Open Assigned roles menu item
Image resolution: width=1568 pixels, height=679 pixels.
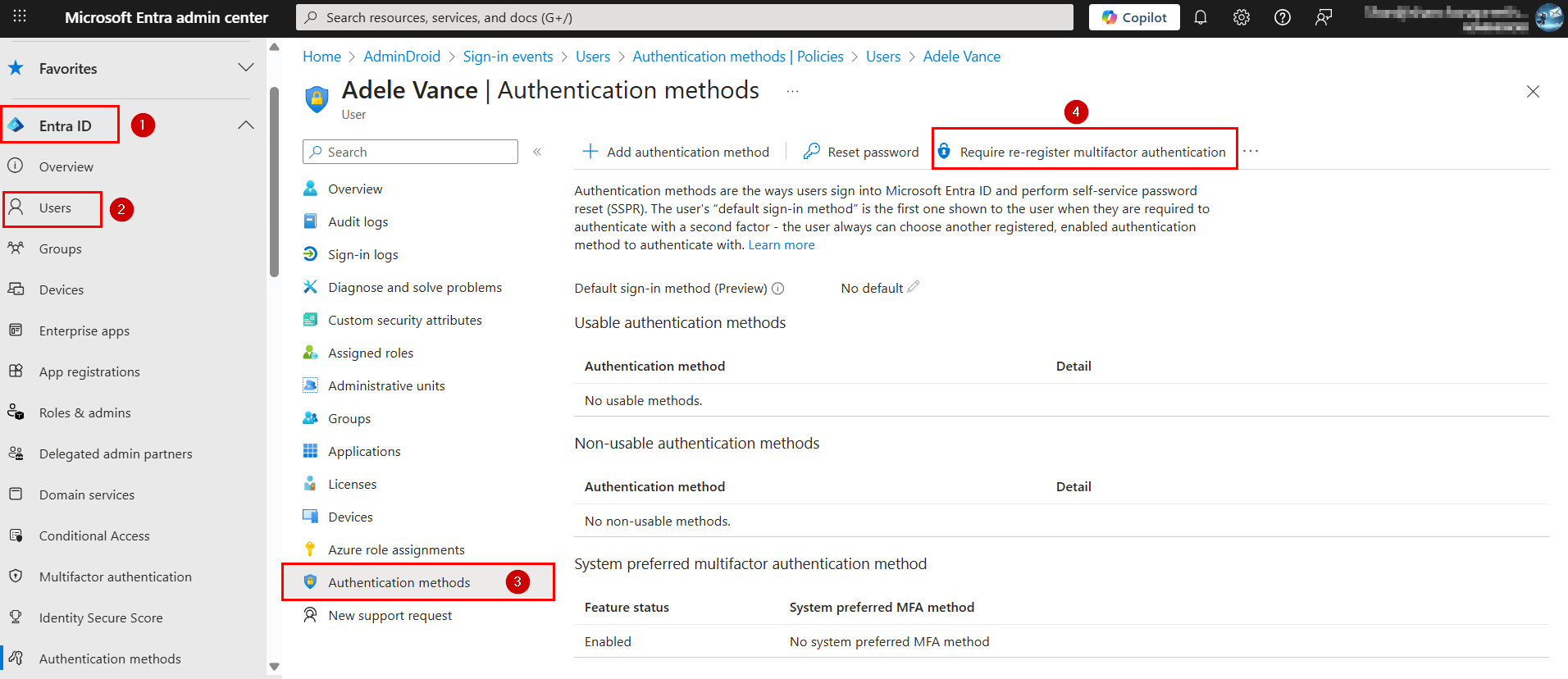371,353
